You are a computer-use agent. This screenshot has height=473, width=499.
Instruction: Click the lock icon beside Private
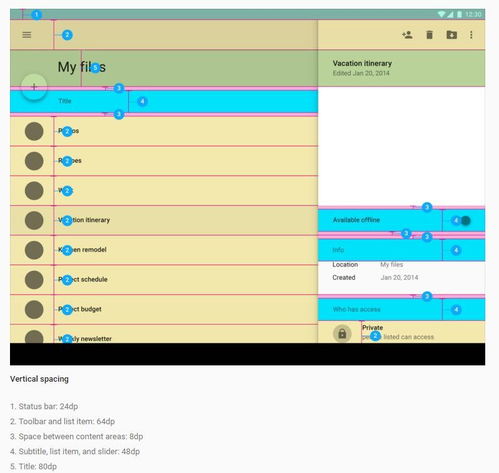click(342, 333)
